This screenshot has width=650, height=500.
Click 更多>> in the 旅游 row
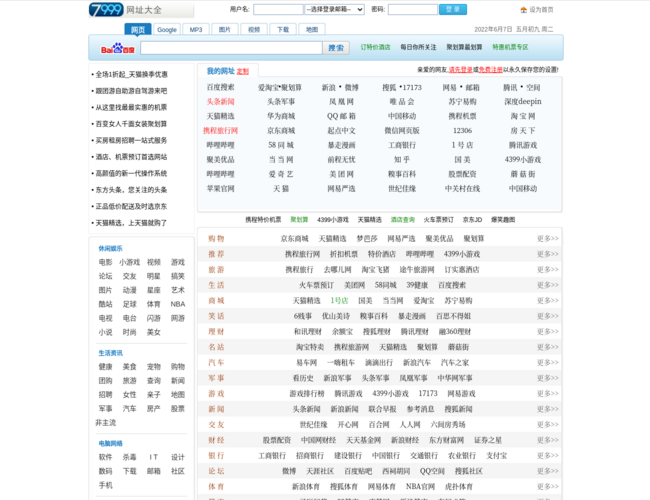coord(548,269)
